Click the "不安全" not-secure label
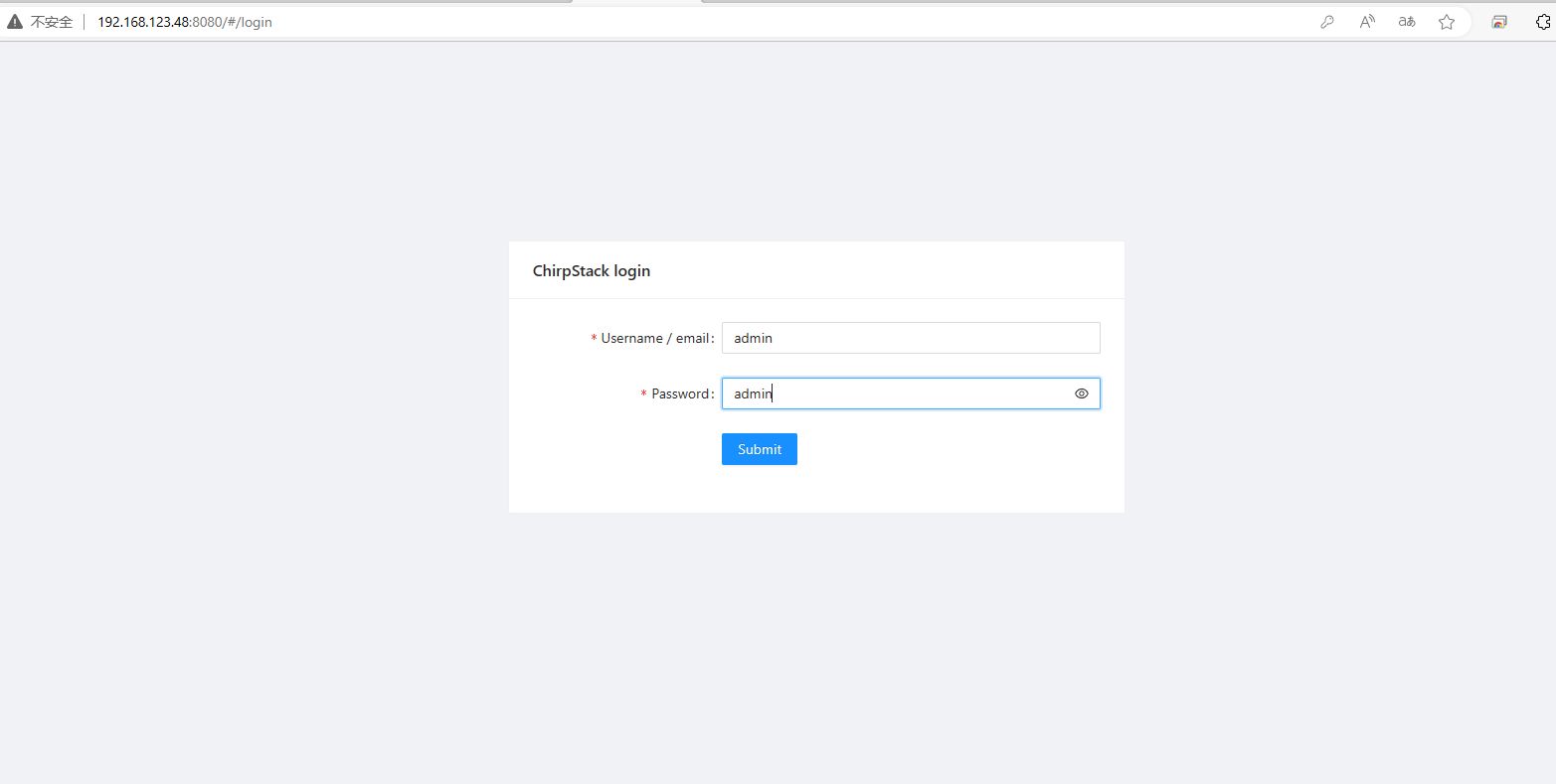Viewport: 1556px width, 784px height. pyautogui.click(x=52, y=22)
